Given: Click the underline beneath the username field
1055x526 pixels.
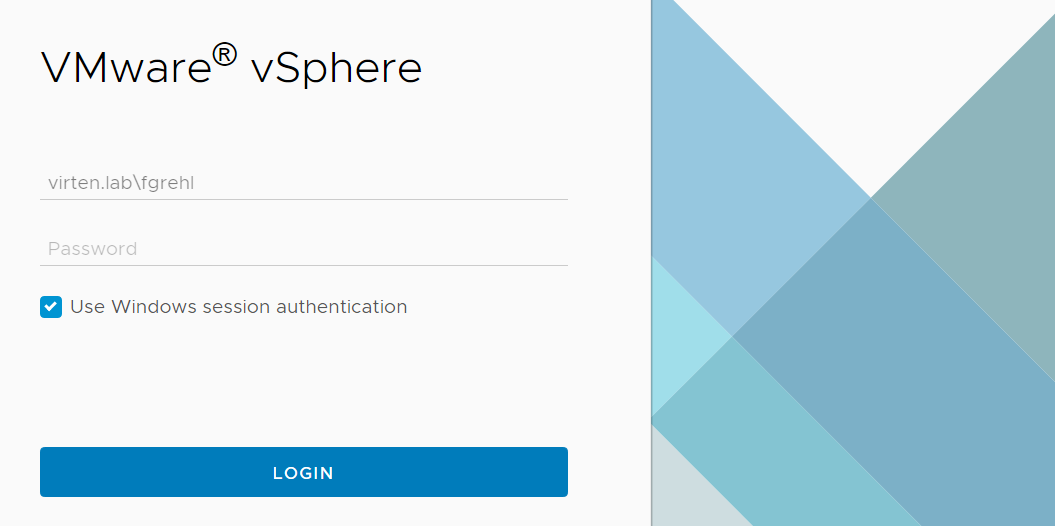Looking at the screenshot, I should (x=303, y=199).
